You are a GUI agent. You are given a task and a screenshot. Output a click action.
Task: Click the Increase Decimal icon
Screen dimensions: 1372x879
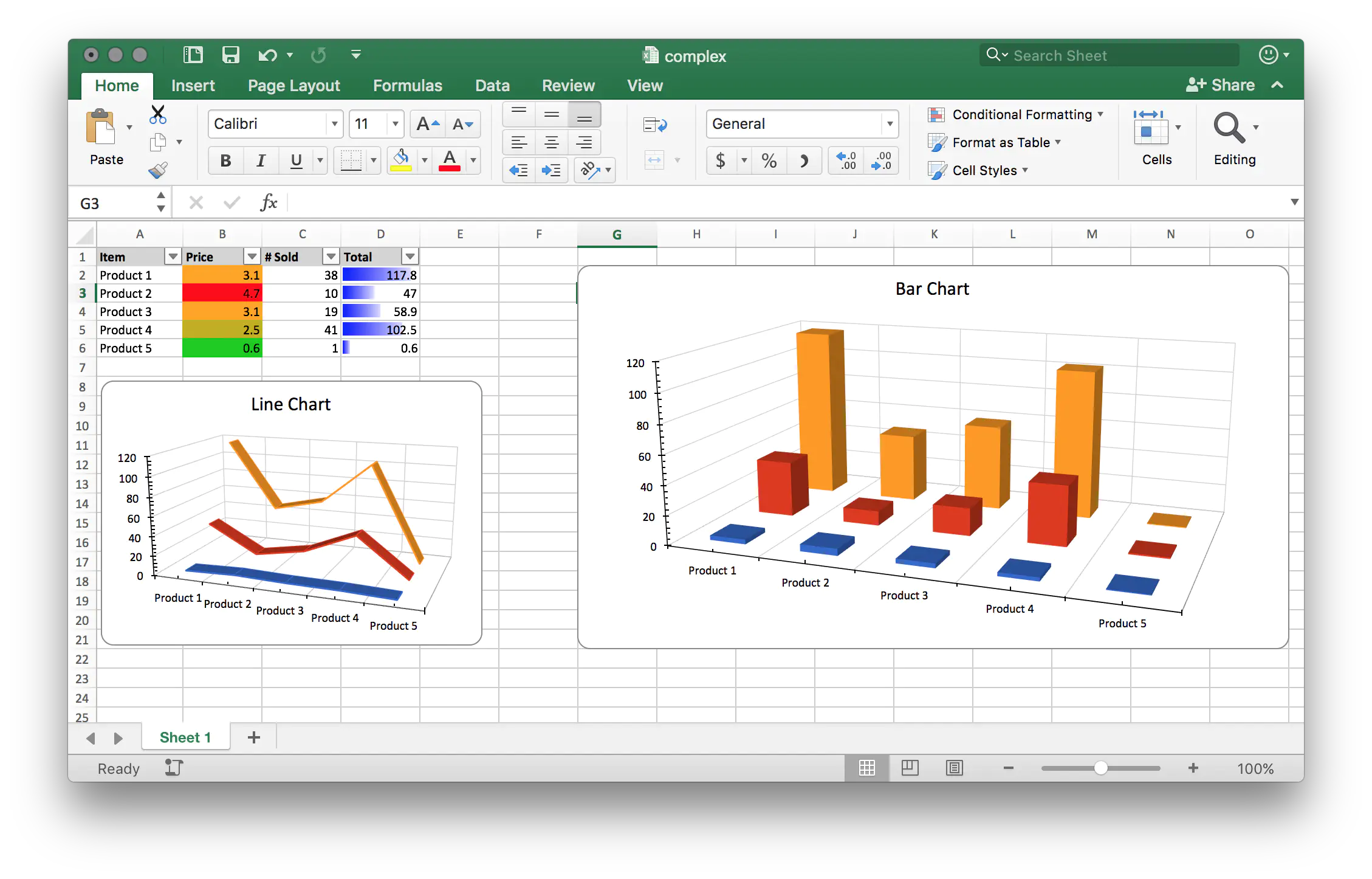pos(846,160)
